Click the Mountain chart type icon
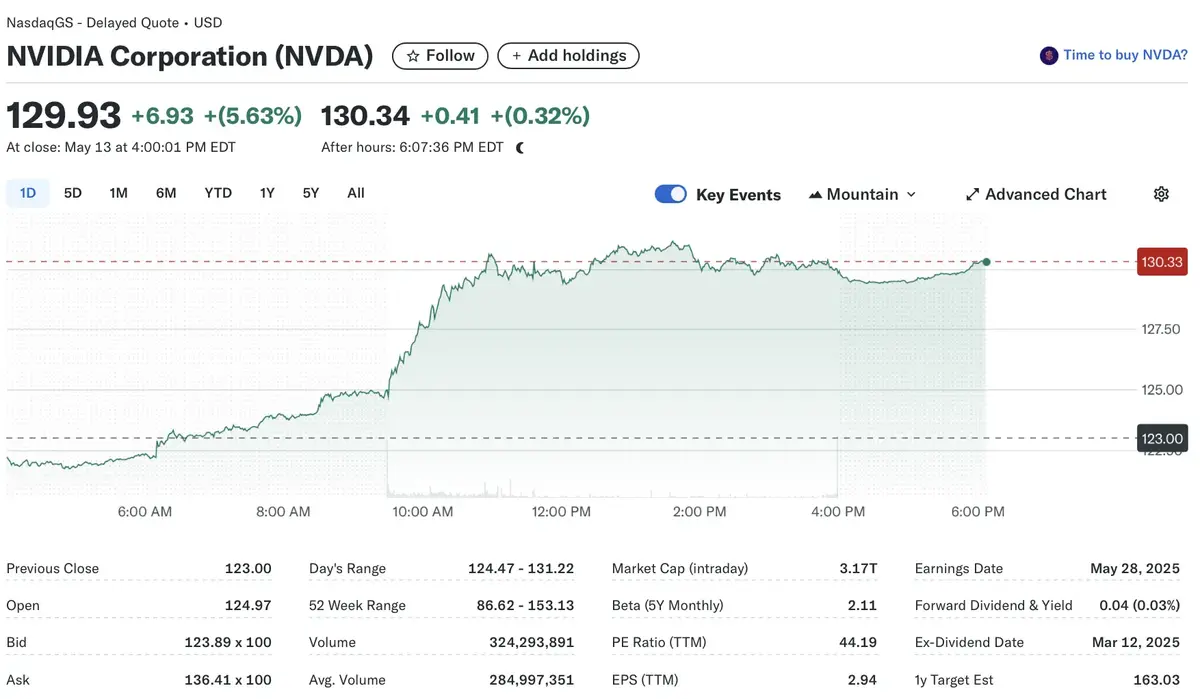Screen dimensions: 1200x699 (x=815, y=194)
